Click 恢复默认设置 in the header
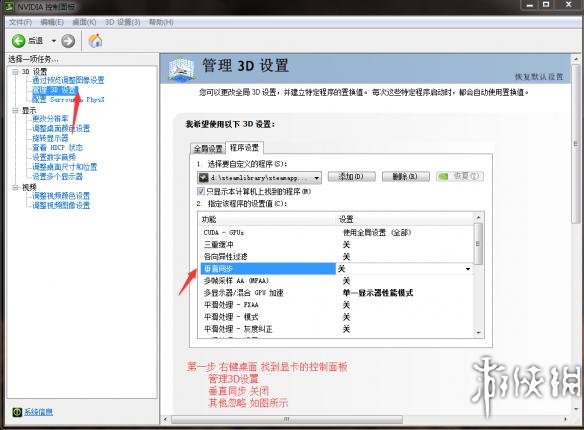The width and height of the screenshot is (584, 430). click(x=539, y=77)
